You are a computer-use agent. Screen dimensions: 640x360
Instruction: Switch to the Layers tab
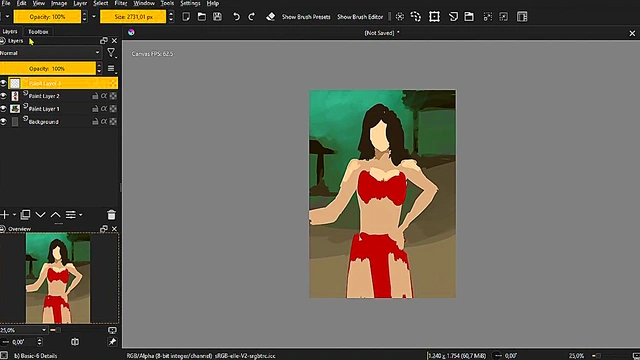(x=10, y=31)
